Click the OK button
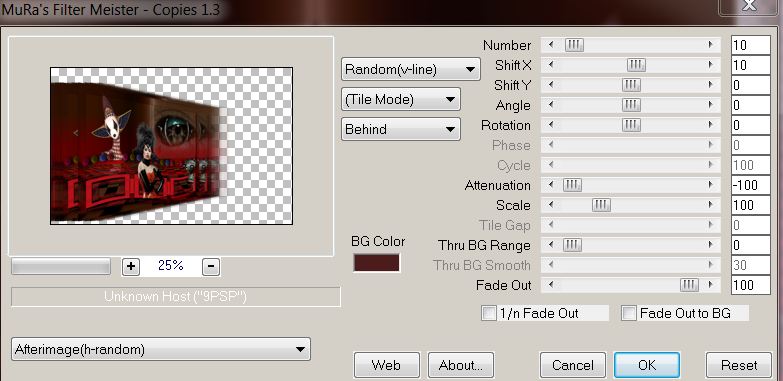Image resolution: width=783 pixels, height=381 pixels. coord(647,366)
